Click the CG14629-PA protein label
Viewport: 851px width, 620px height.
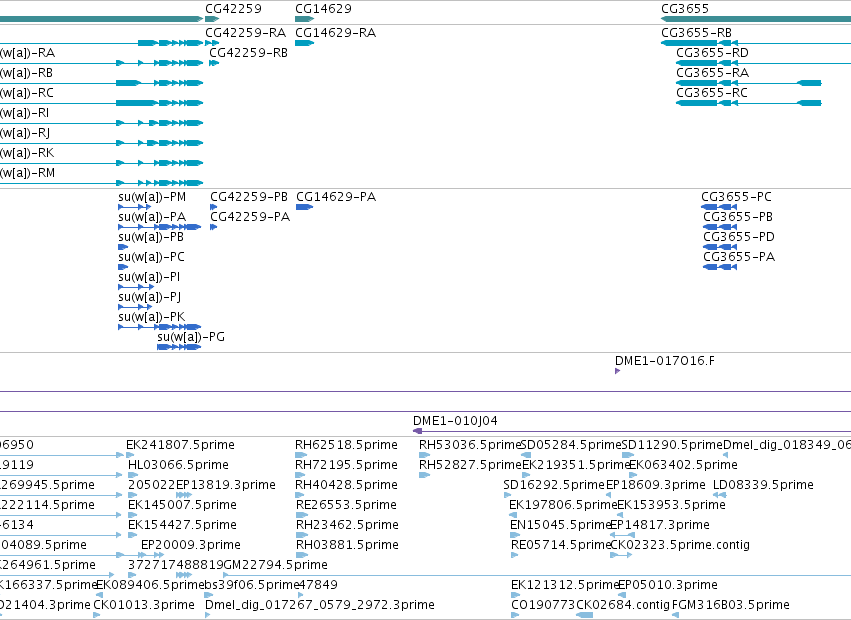pos(336,197)
